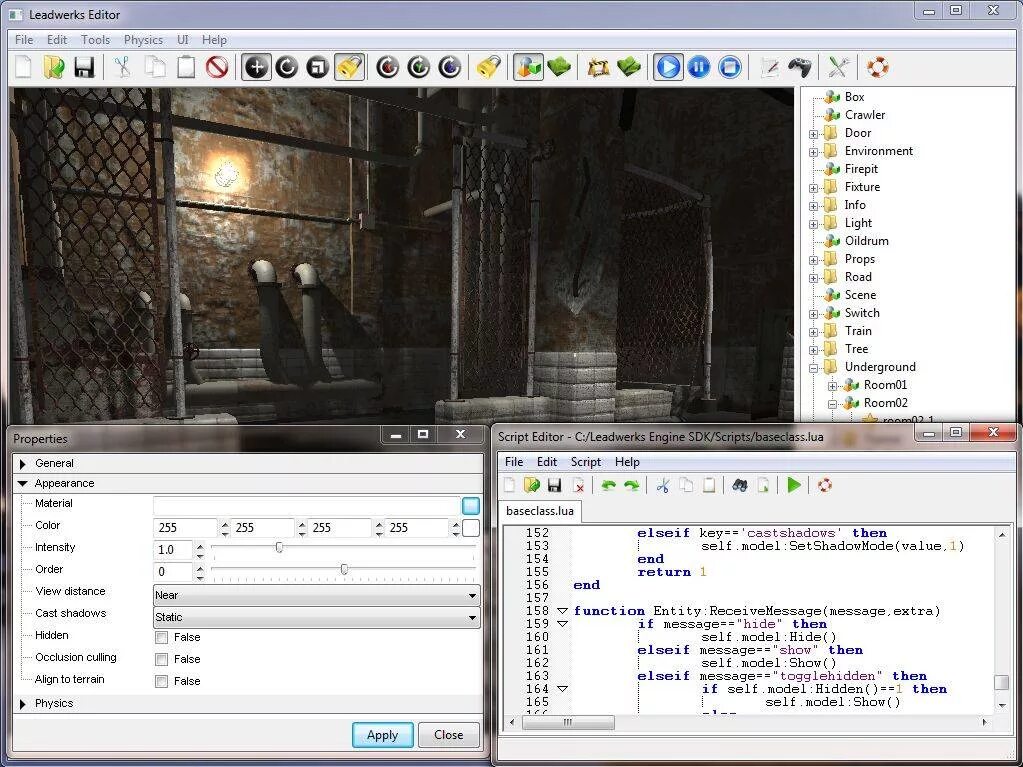Click the Apply button
The image size is (1023, 767).
382,735
